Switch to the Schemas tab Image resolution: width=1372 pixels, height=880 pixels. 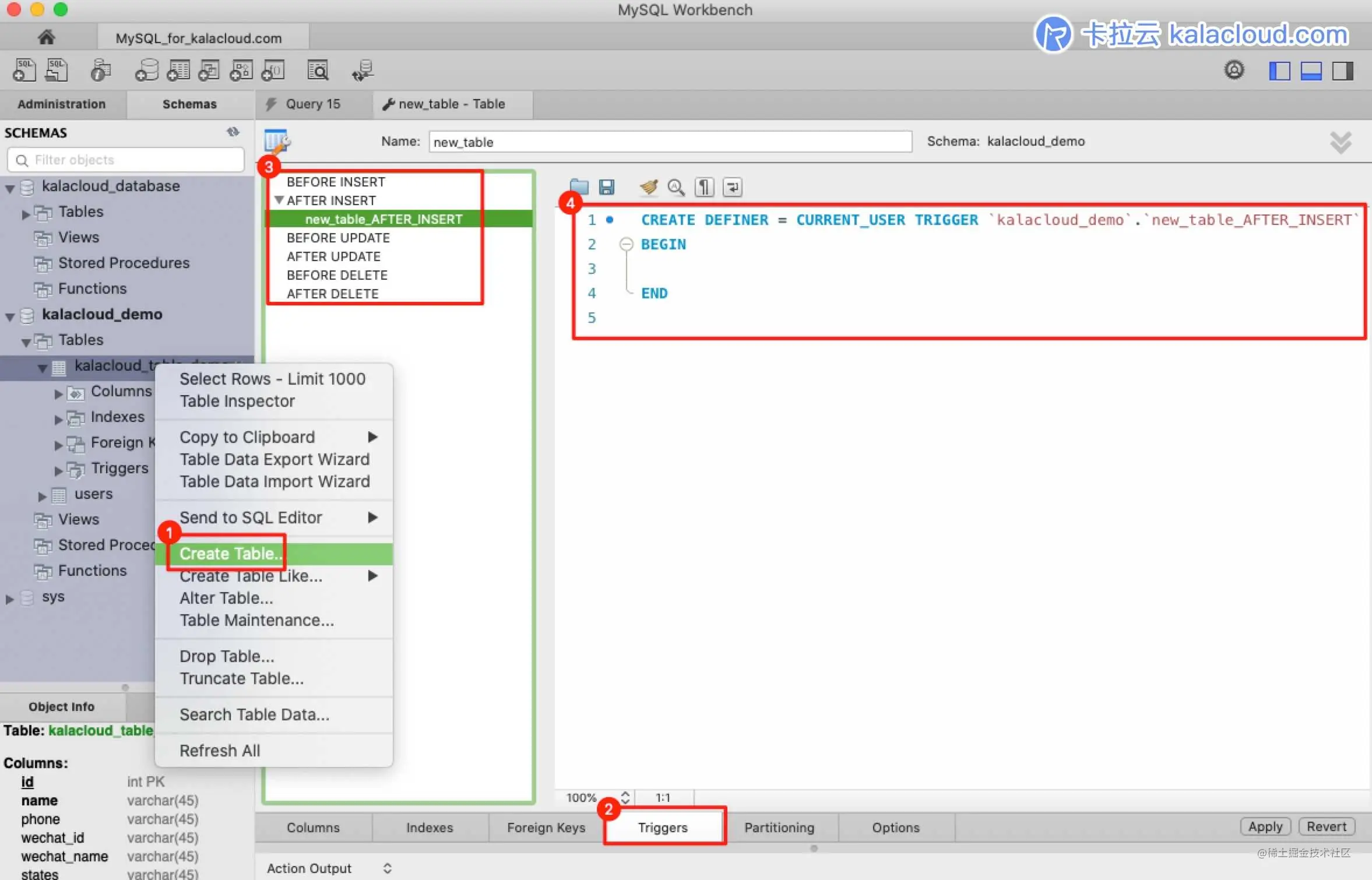coord(189,104)
